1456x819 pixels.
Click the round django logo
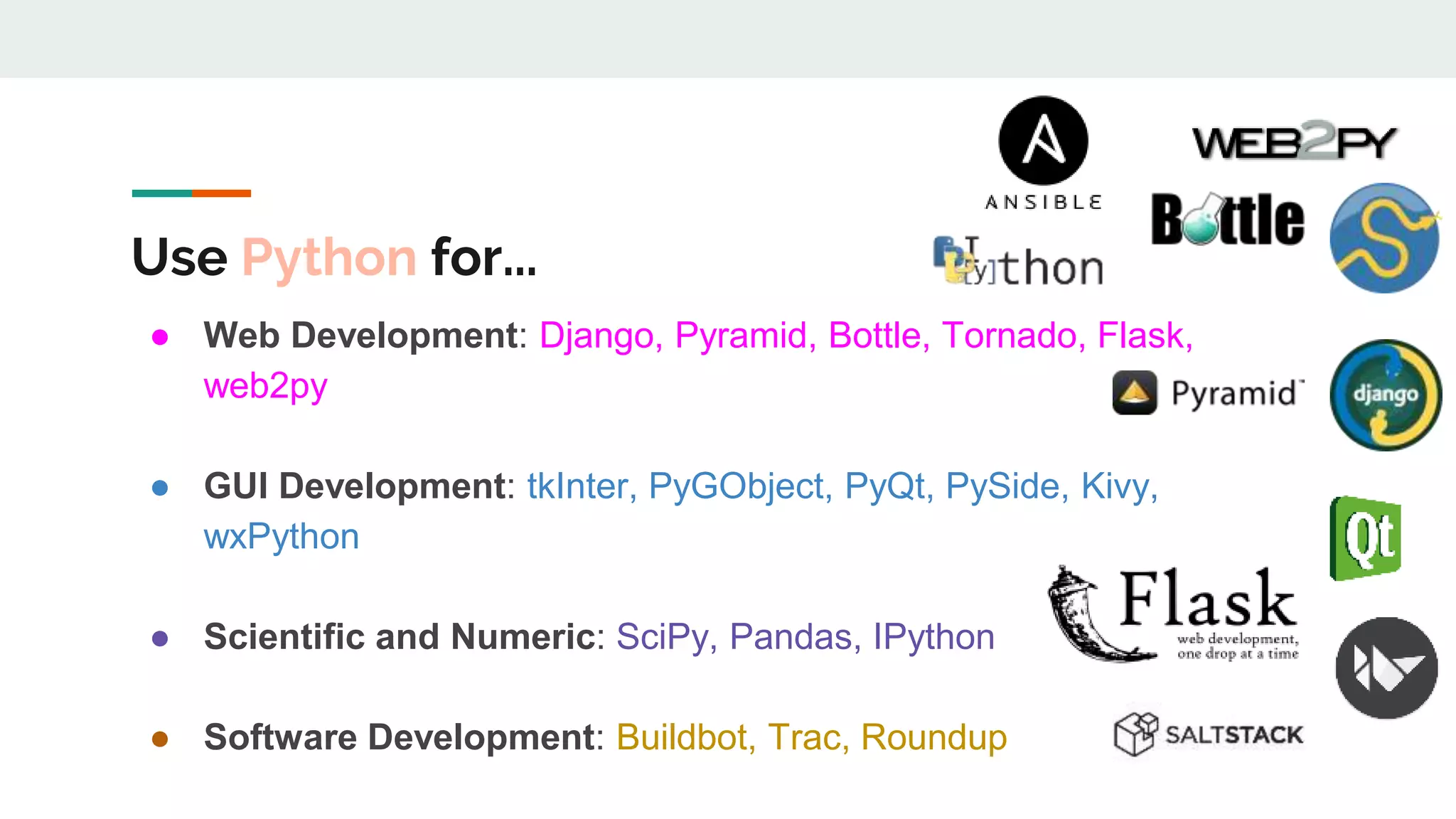1386,395
